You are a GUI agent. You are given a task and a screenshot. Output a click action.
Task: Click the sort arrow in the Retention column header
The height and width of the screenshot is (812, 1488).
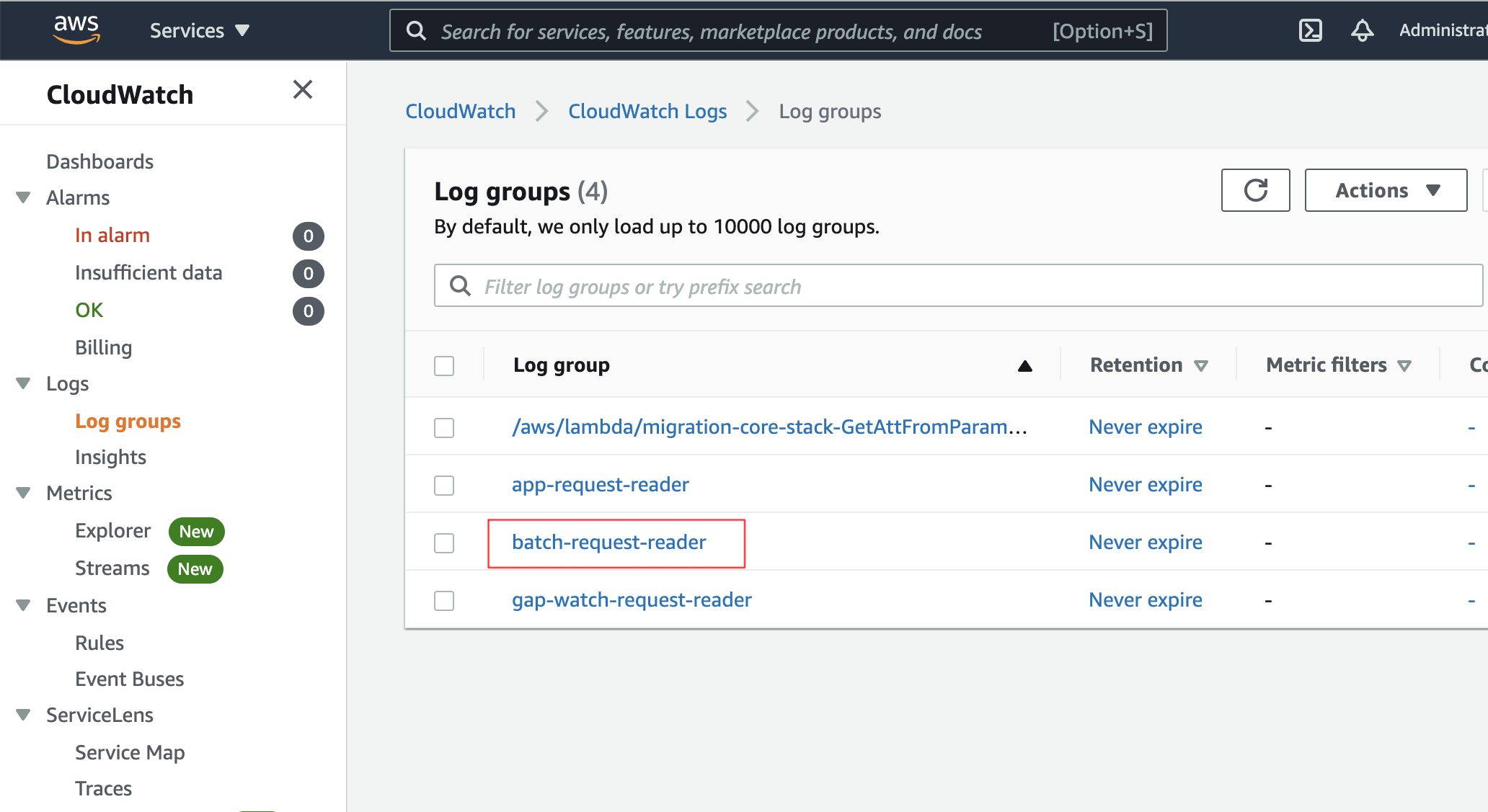coord(1200,366)
